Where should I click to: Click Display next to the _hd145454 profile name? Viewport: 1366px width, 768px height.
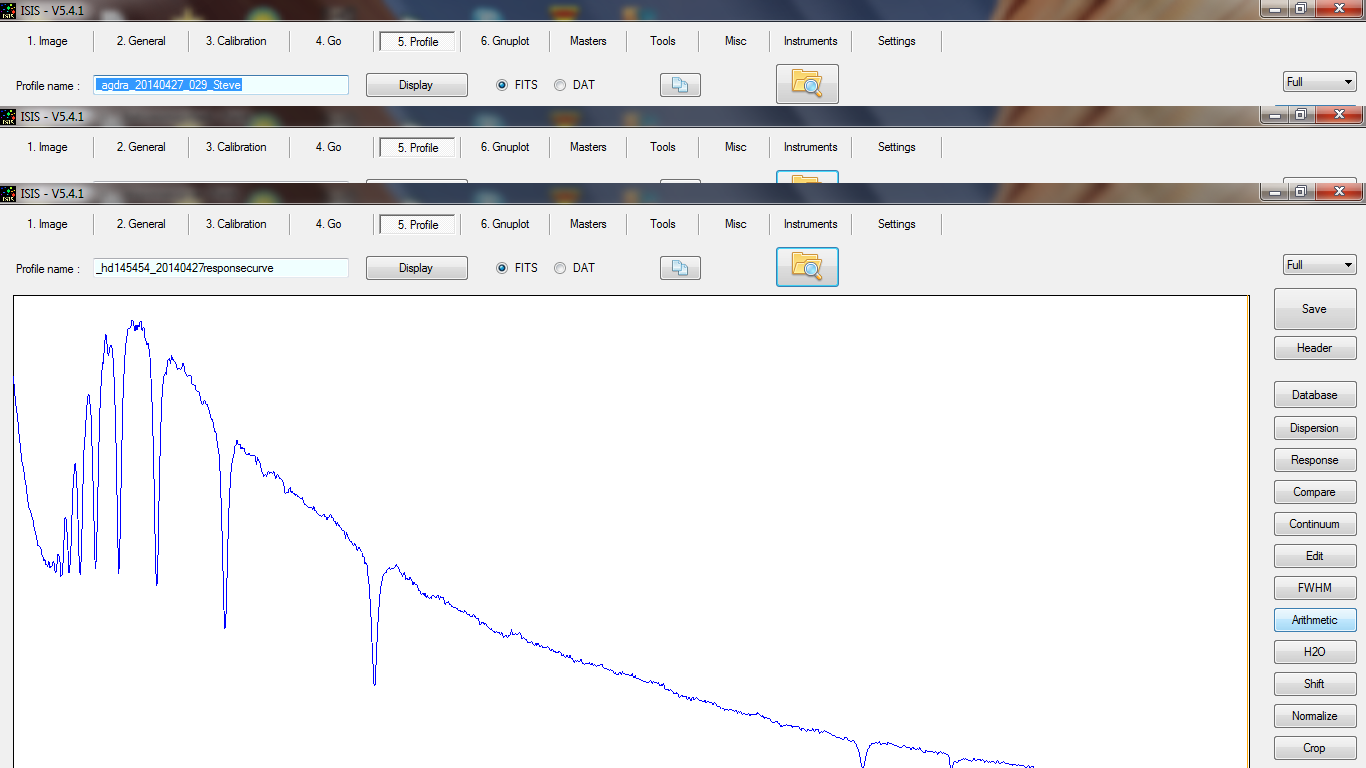coord(416,268)
